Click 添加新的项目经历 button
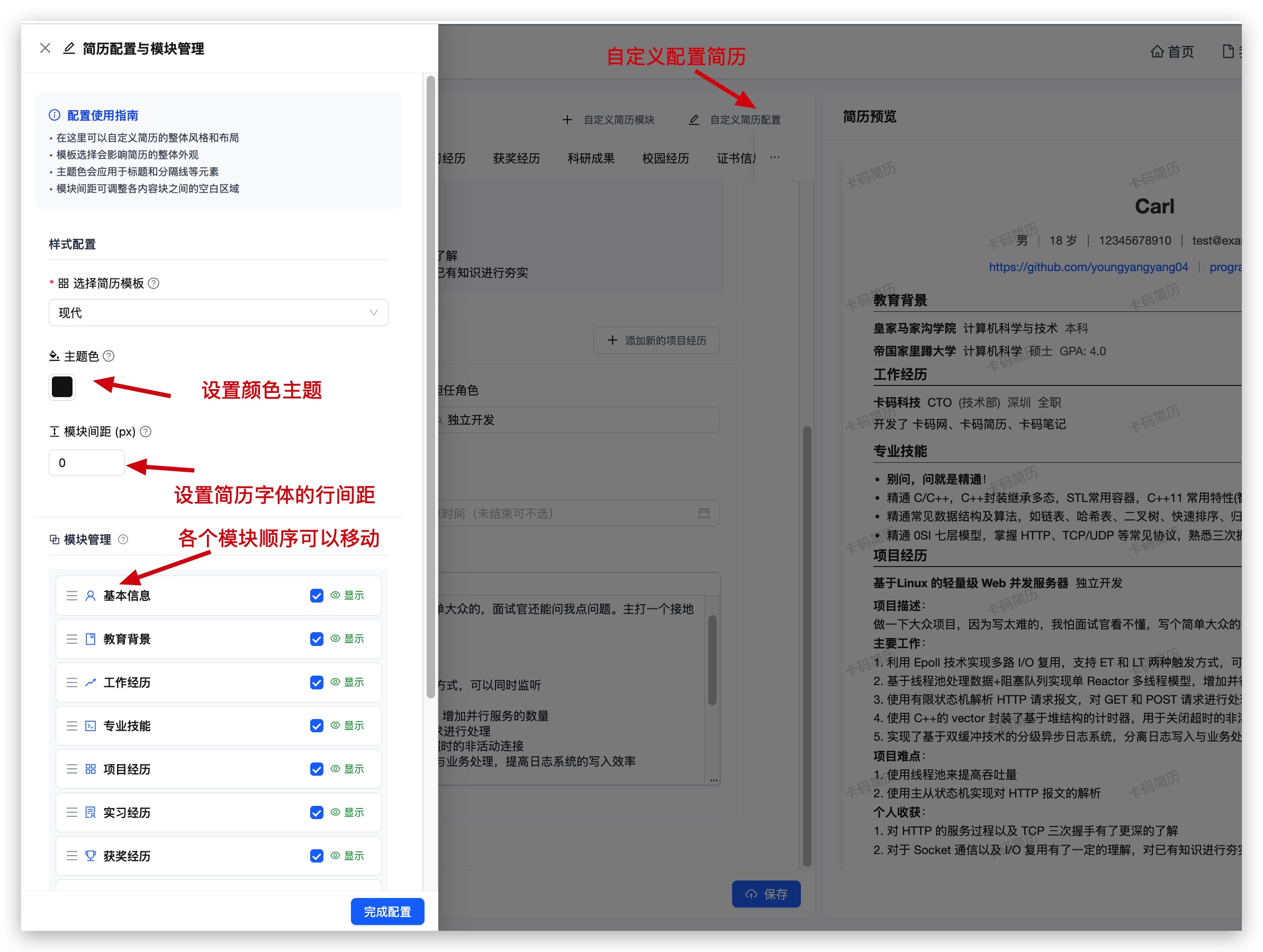Image resolution: width=1263 pixels, height=952 pixels. pos(656,340)
